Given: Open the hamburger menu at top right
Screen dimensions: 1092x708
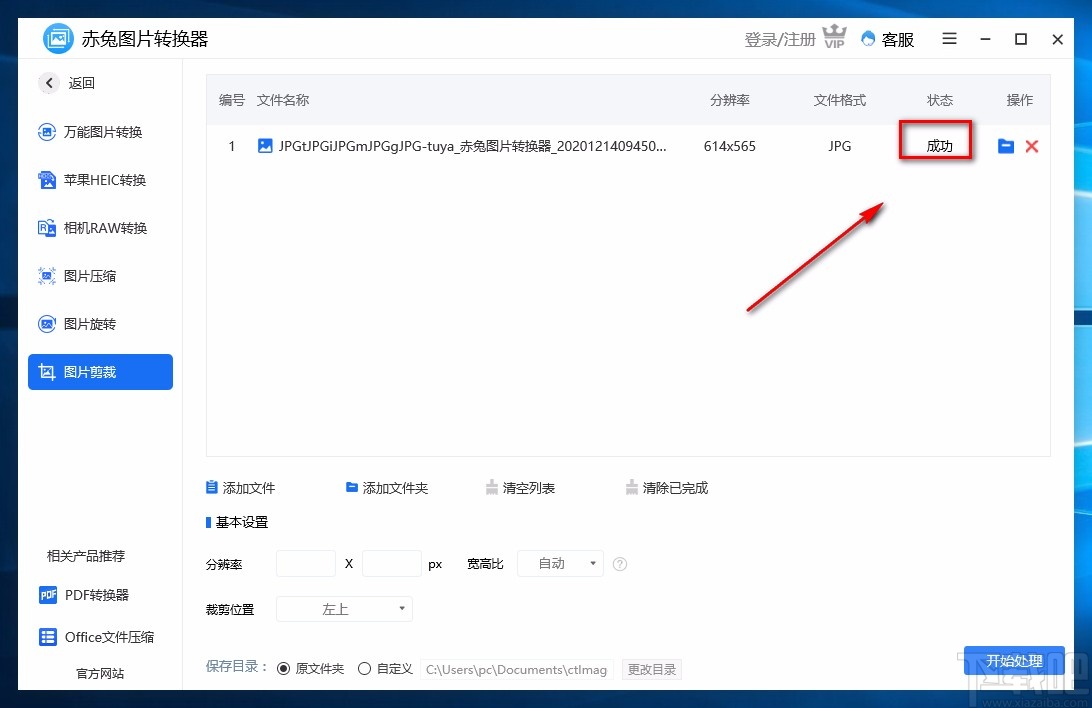Looking at the screenshot, I should 949,39.
